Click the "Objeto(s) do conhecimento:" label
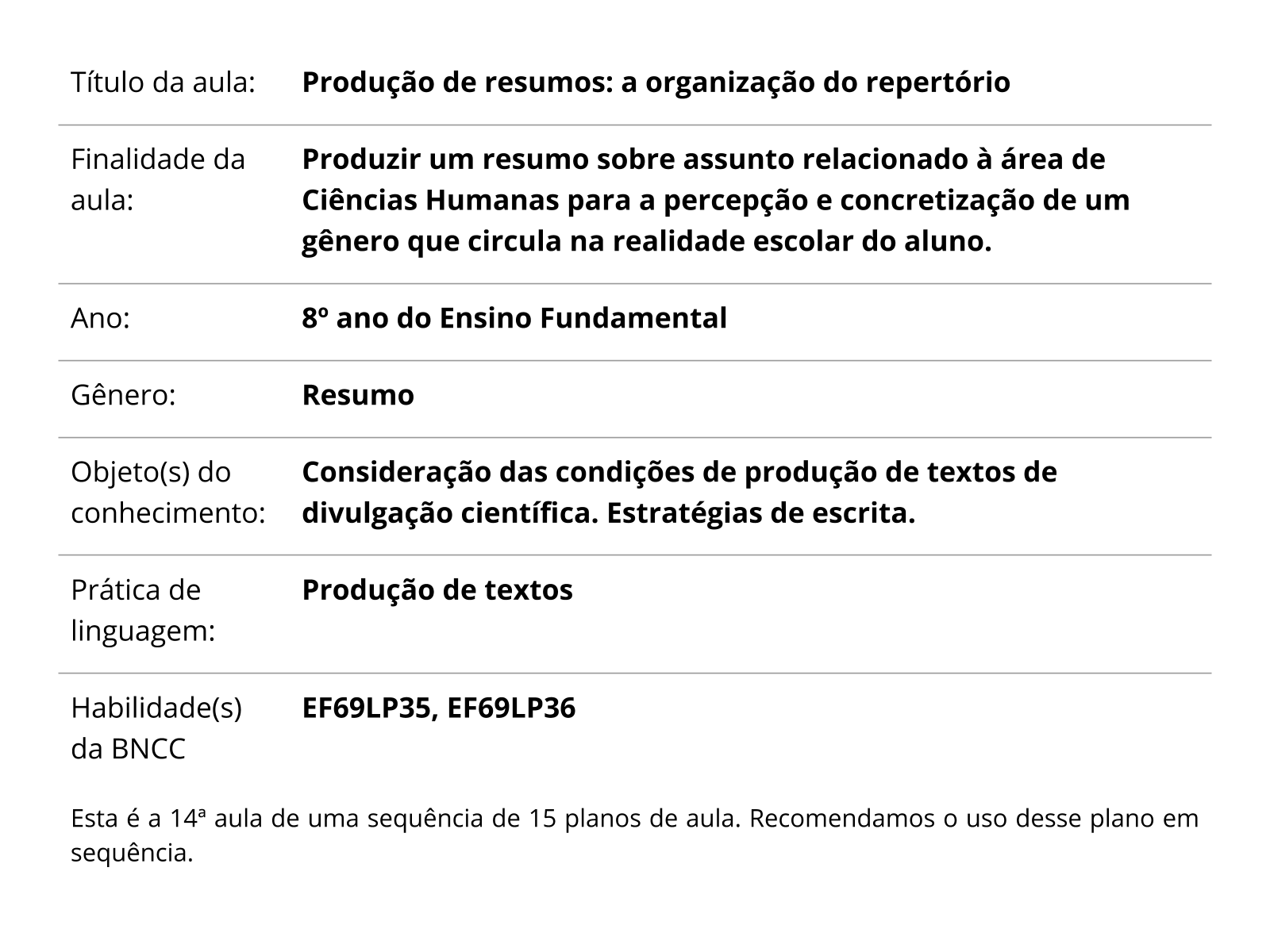1270x952 pixels. point(167,493)
